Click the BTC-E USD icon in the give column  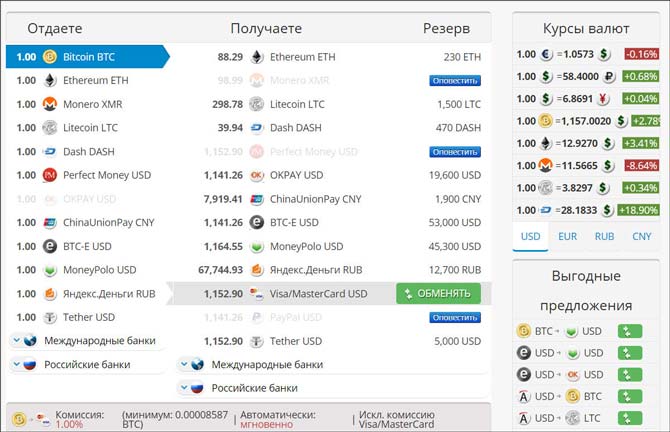(x=50, y=246)
